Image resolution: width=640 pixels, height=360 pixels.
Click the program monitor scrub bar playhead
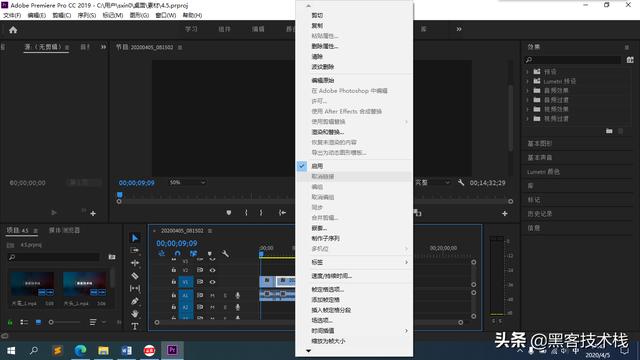pos(120,195)
